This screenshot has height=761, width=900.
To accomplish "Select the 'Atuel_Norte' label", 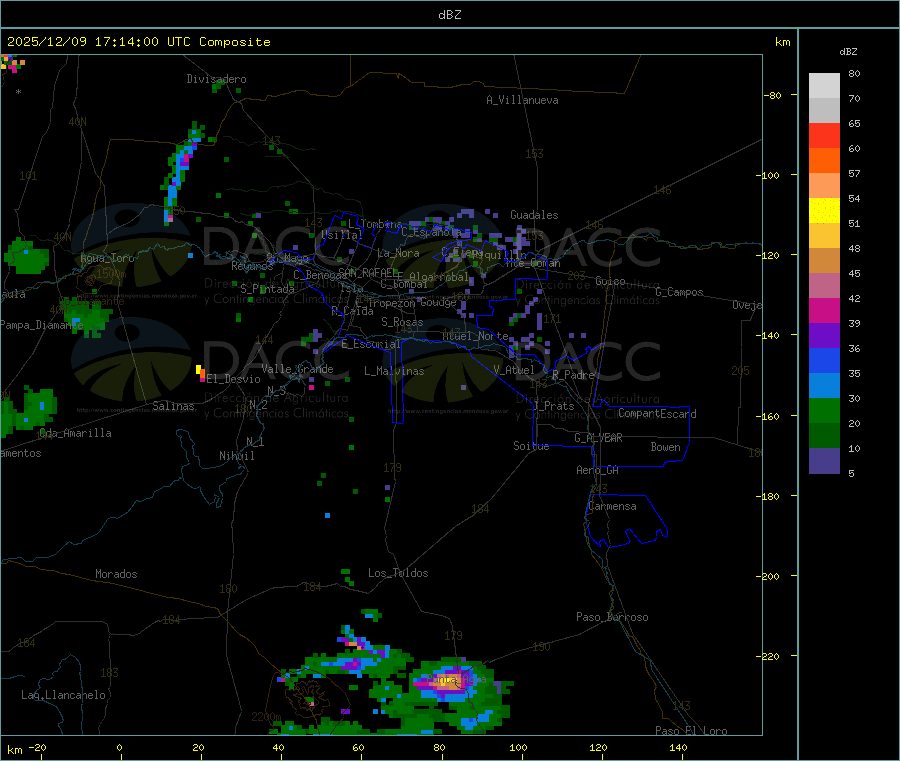I will click(x=475, y=336).
